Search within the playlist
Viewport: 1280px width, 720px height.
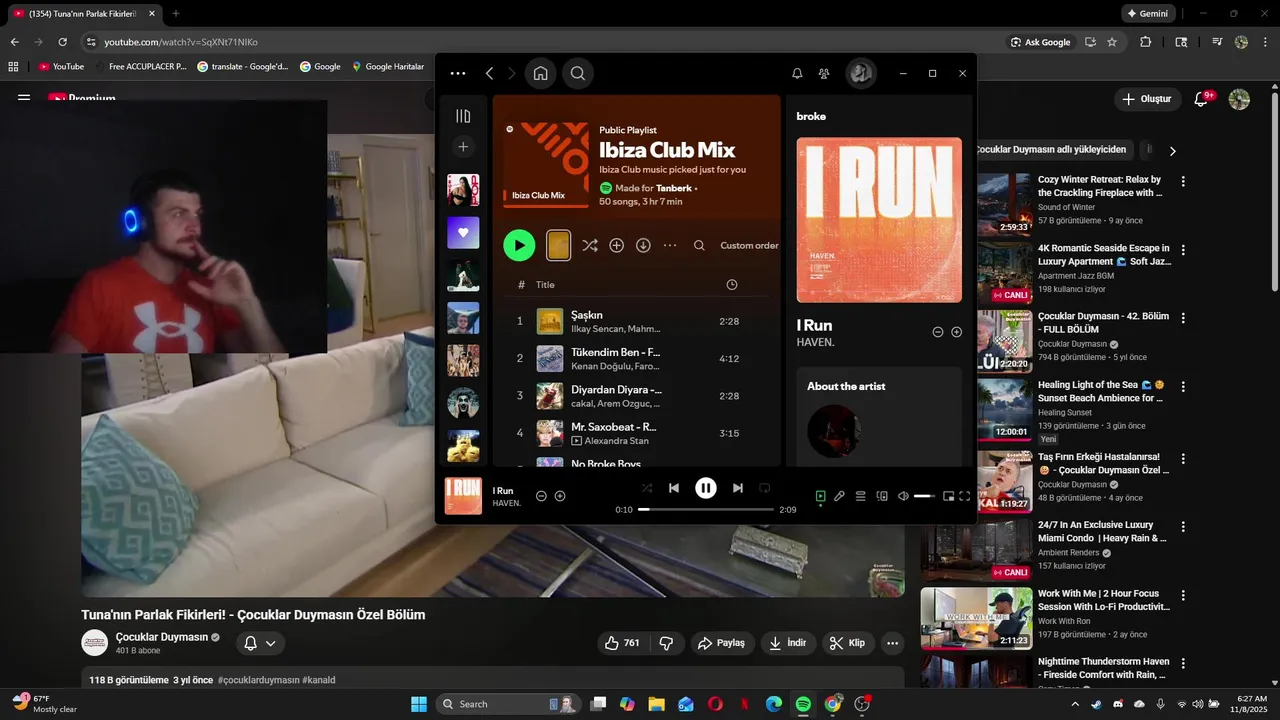pyautogui.click(x=699, y=245)
